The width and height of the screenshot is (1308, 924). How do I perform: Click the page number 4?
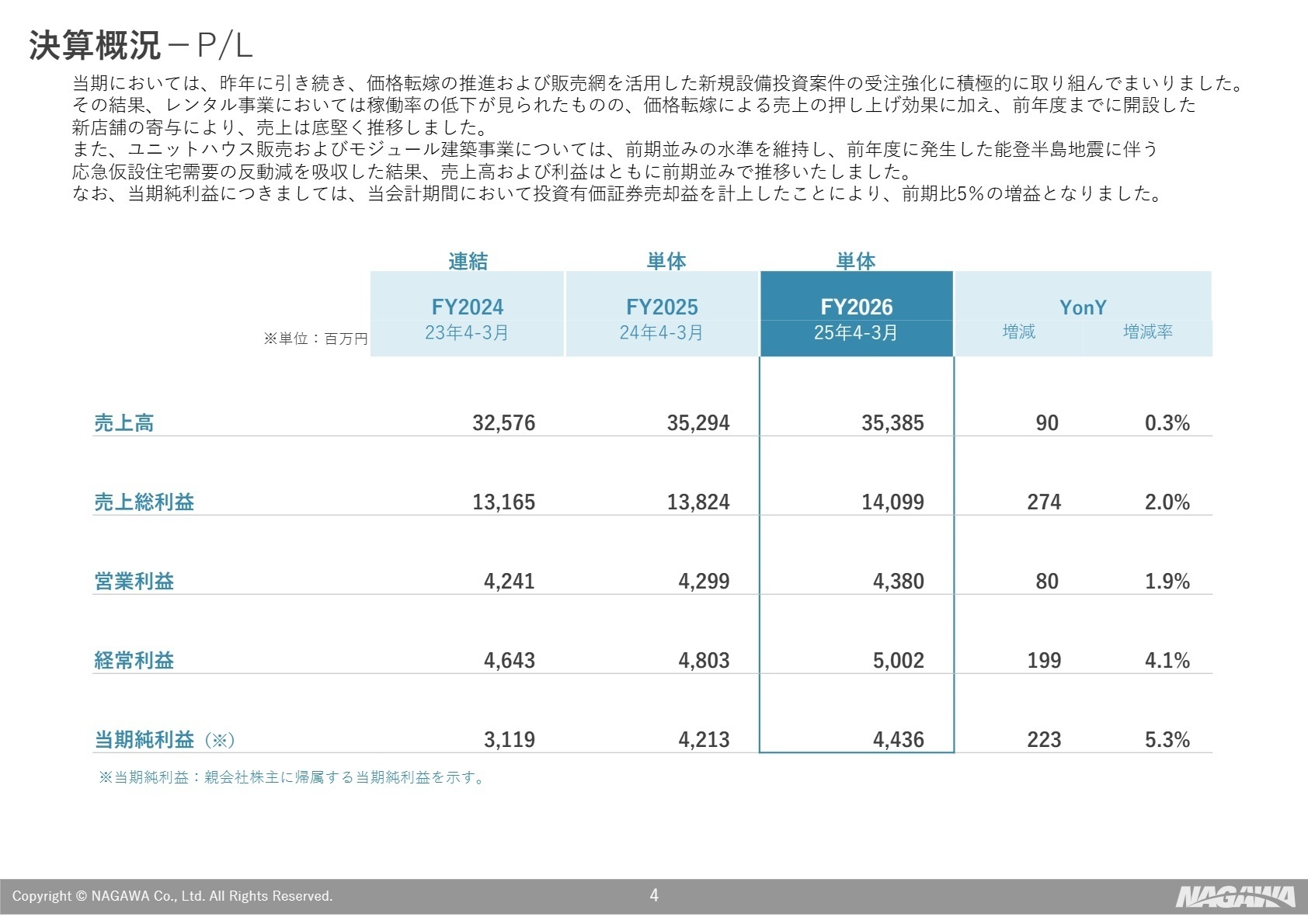pyautogui.click(x=654, y=895)
